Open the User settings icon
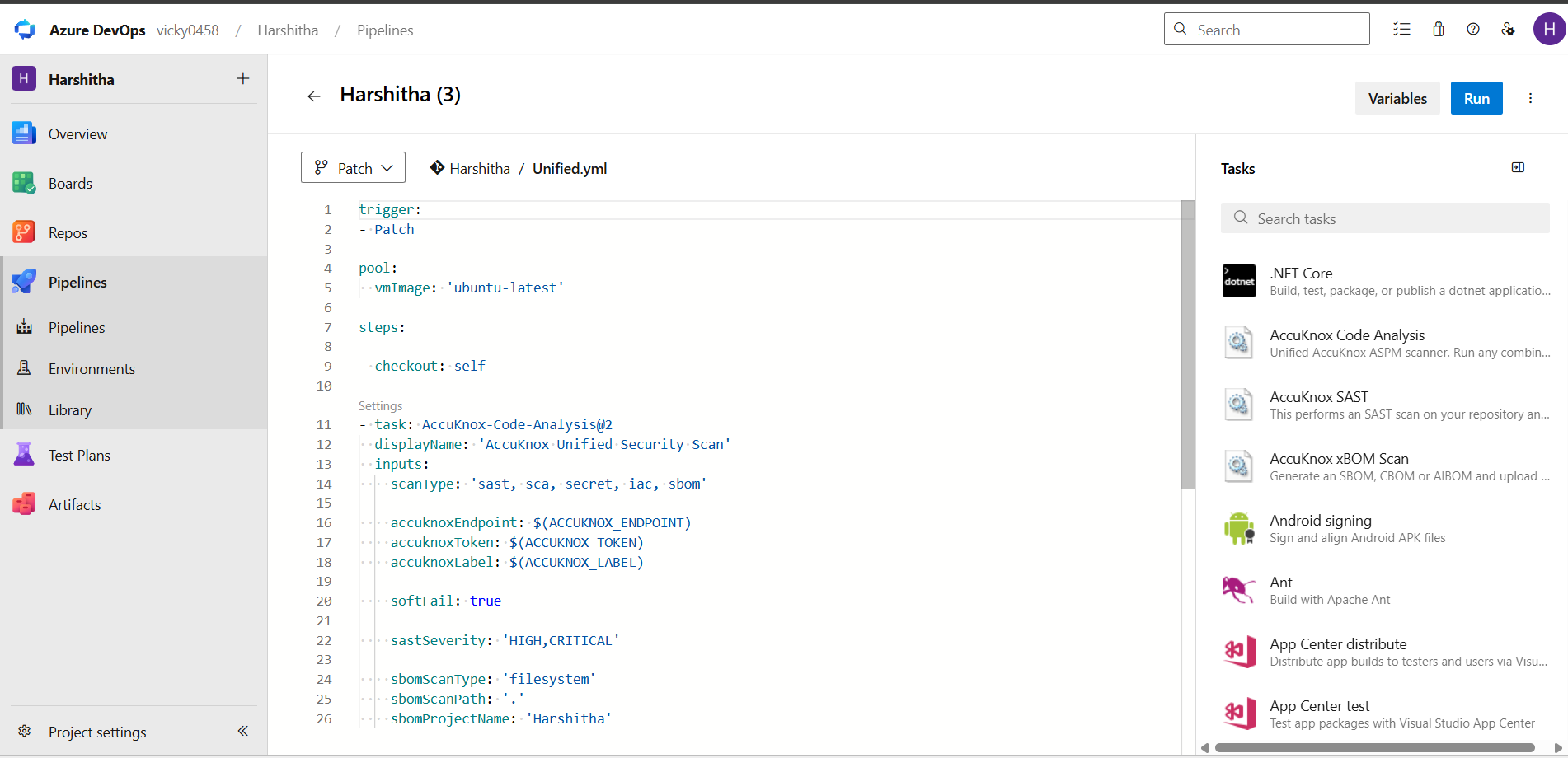1568x758 pixels. pyautogui.click(x=1508, y=30)
